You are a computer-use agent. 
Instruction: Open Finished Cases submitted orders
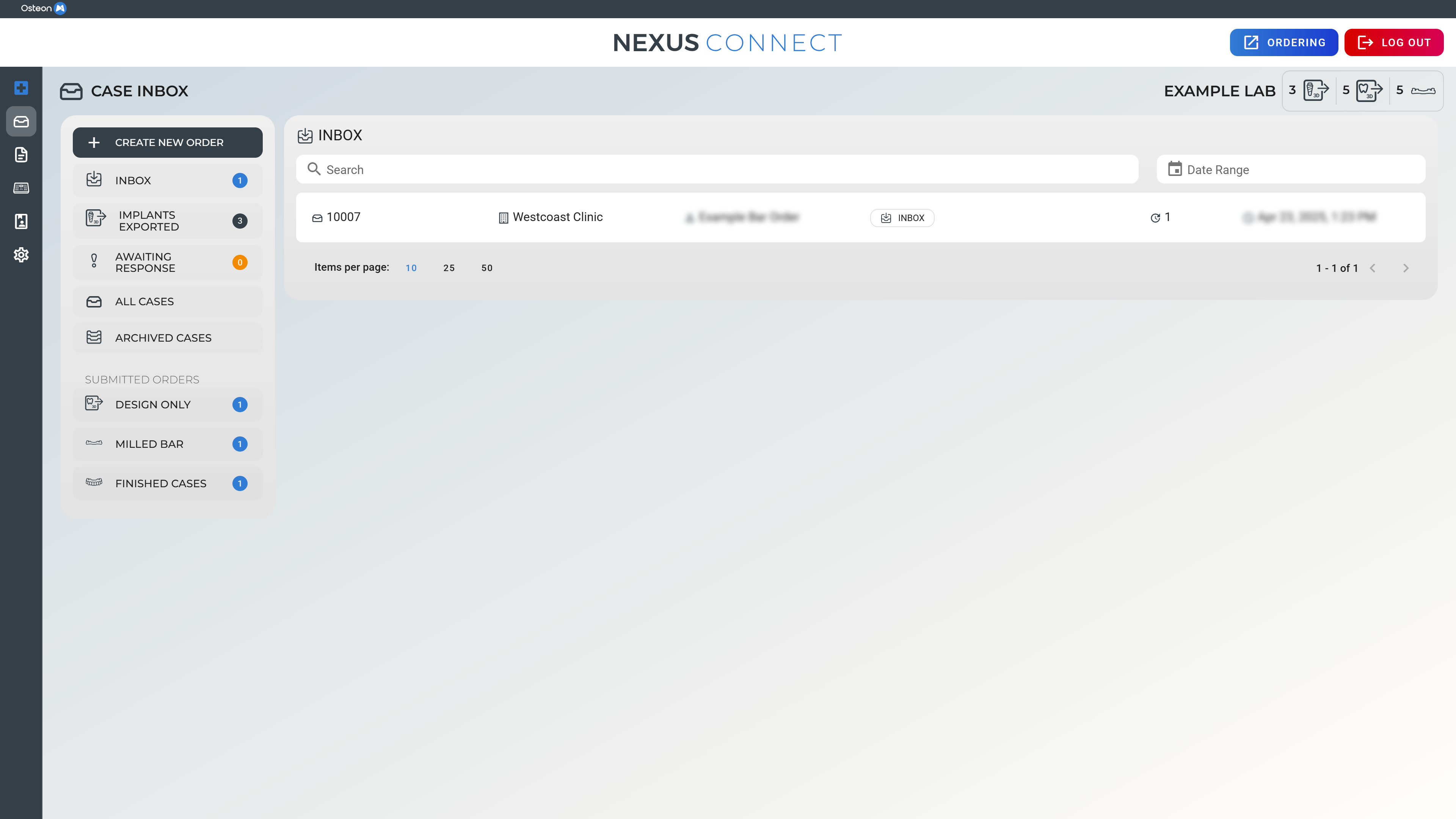click(x=167, y=483)
